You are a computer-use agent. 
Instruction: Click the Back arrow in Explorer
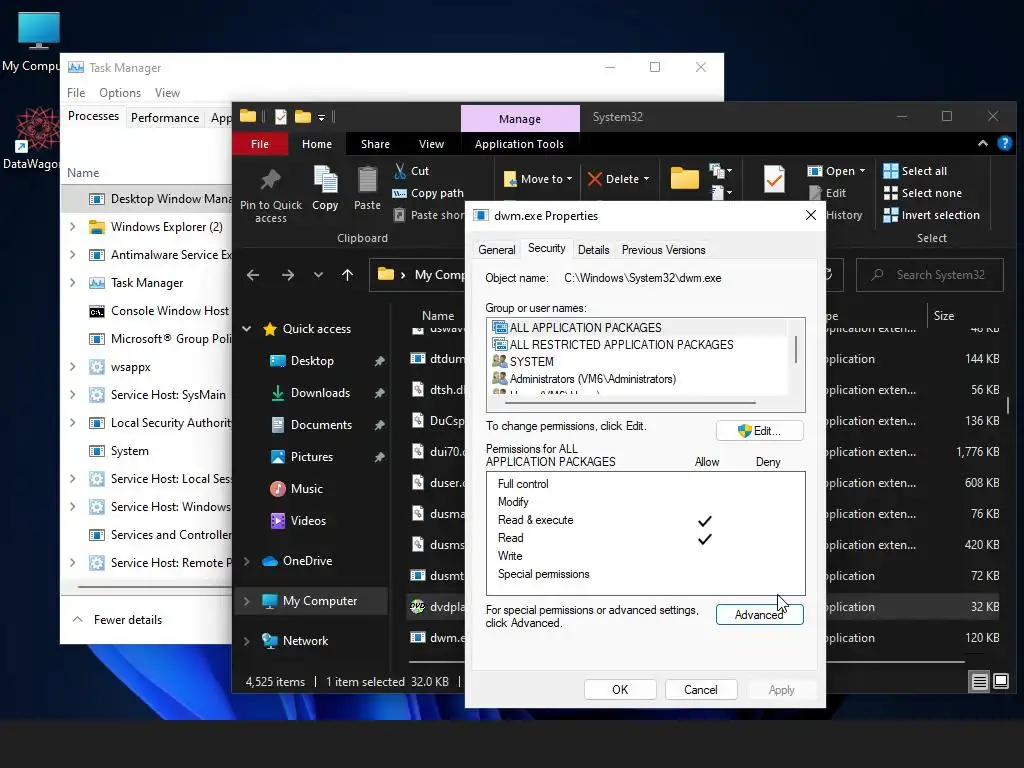tap(253, 276)
